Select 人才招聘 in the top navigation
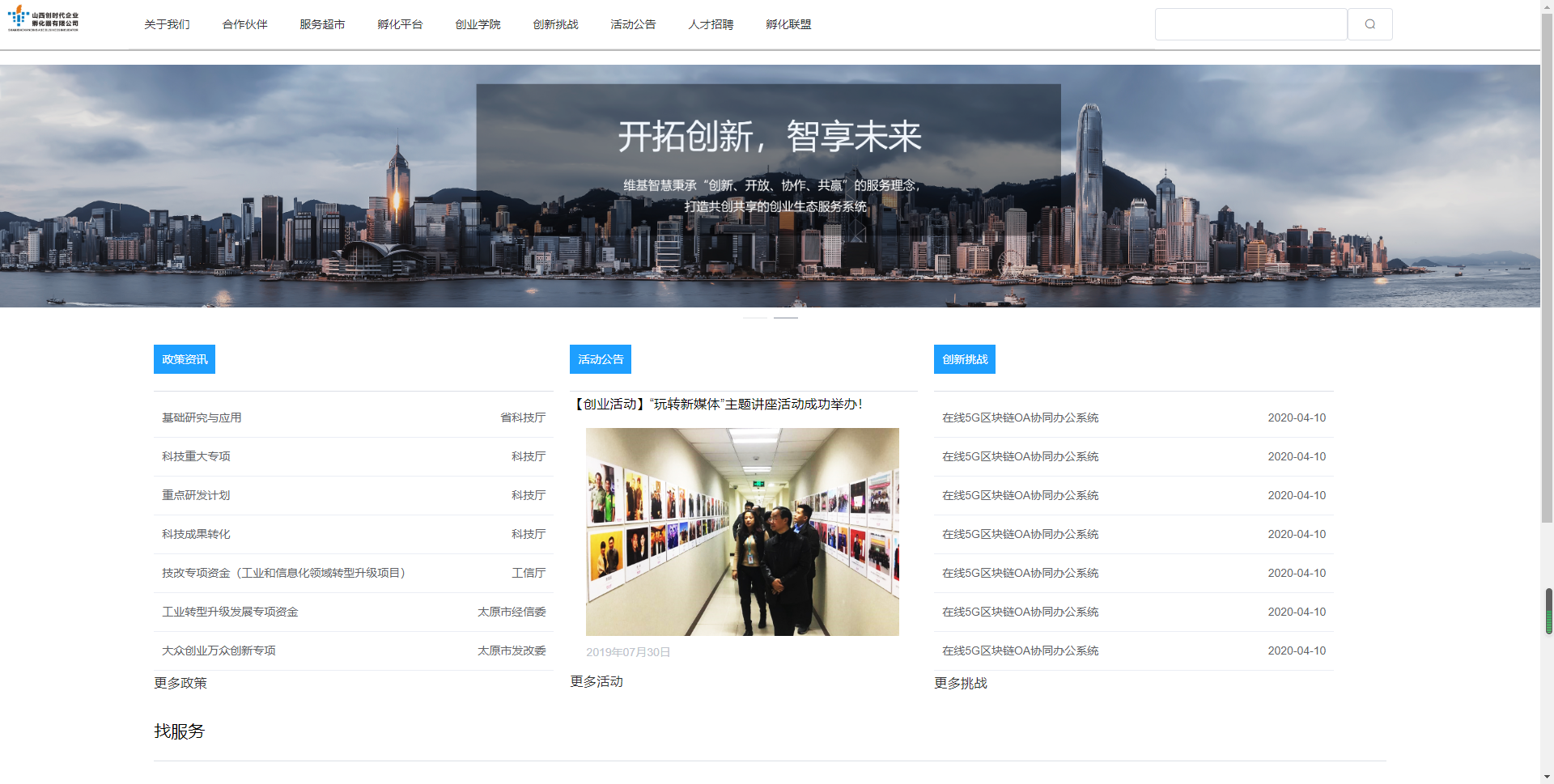Viewport: 1554px width, 784px height. pos(711,24)
